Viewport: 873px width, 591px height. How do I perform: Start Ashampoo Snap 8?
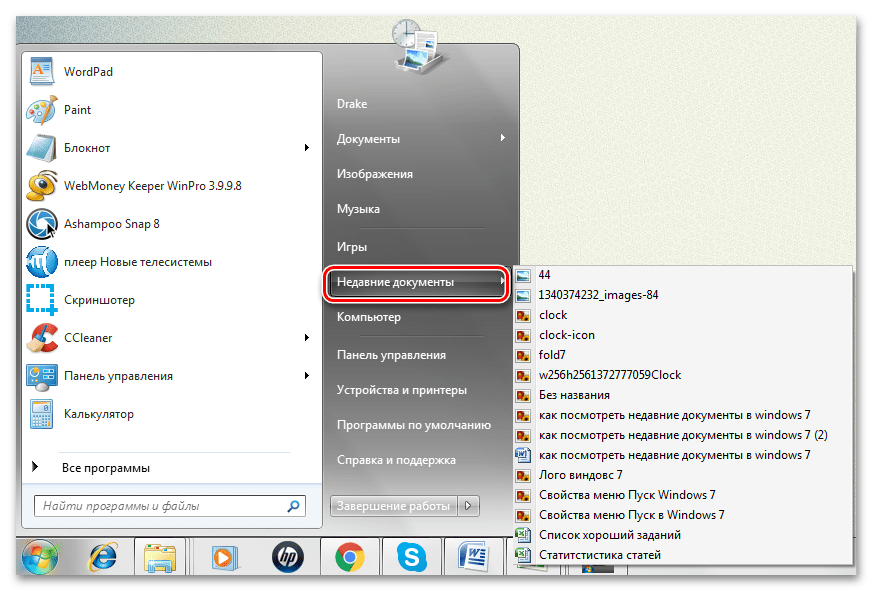click(111, 224)
